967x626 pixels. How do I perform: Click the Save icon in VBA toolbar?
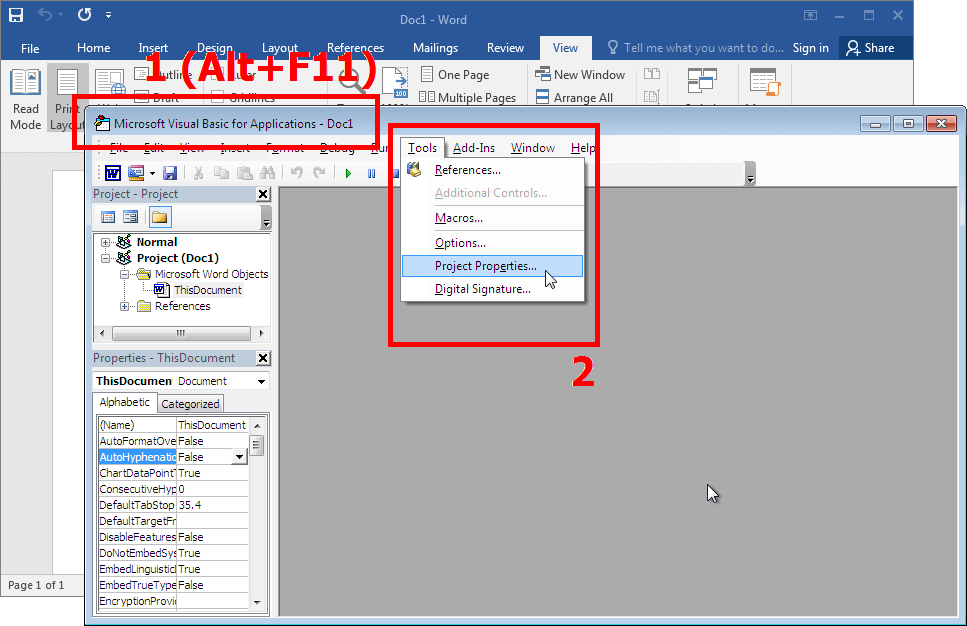pyautogui.click(x=170, y=173)
